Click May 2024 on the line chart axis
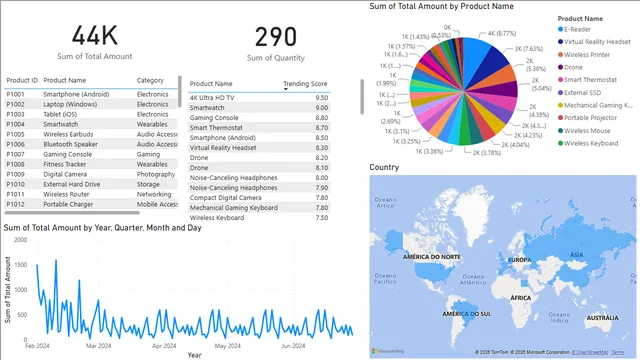Image resolution: width=640 pixels, height=360 pixels. click(227, 346)
